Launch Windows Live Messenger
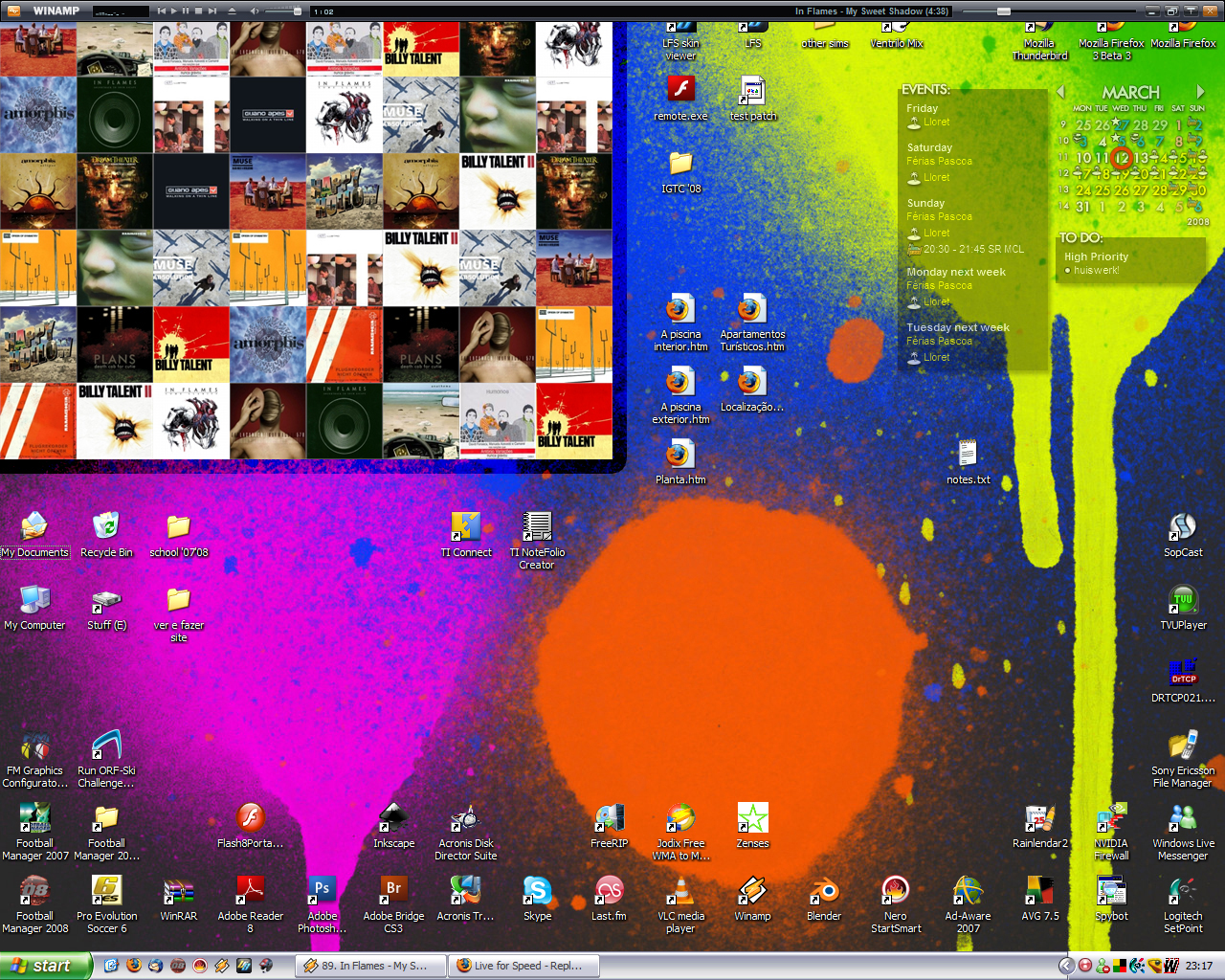The width and height of the screenshot is (1225, 980). 1183,832
